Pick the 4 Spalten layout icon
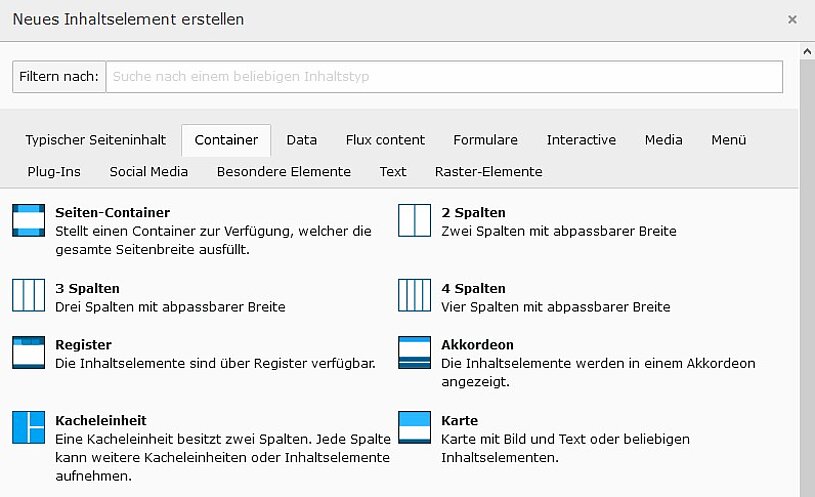The height and width of the screenshot is (497, 815). [x=414, y=296]
